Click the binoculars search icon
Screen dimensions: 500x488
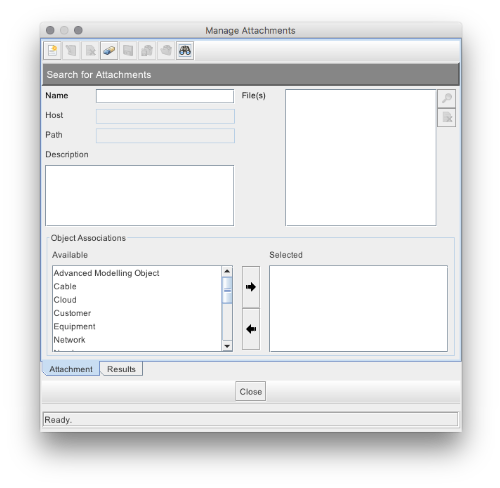click(185, 51)
